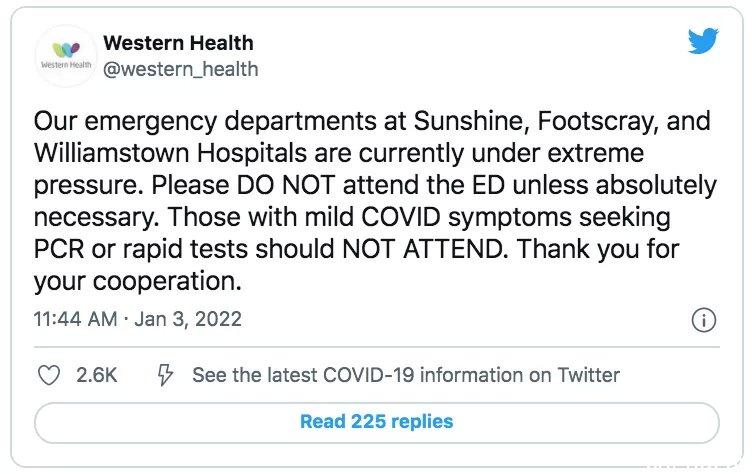Open the 11:44 AM · Jan 3, 2022 timestamp
This screenshot has height=474, width=756.
pos(137,319)
